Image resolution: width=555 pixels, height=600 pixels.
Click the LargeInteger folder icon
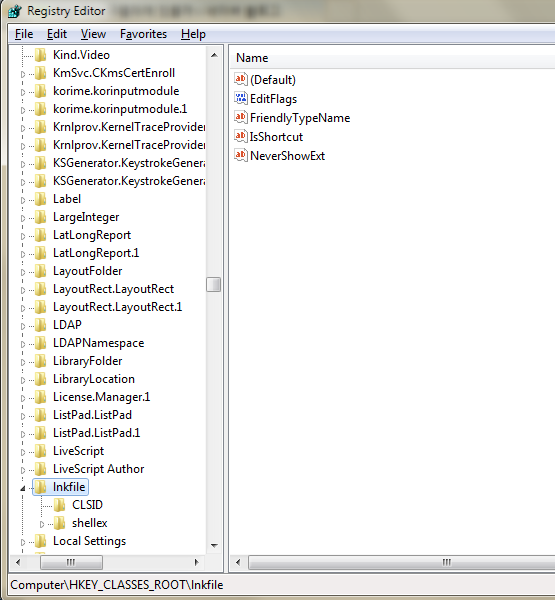pos(41,217)
